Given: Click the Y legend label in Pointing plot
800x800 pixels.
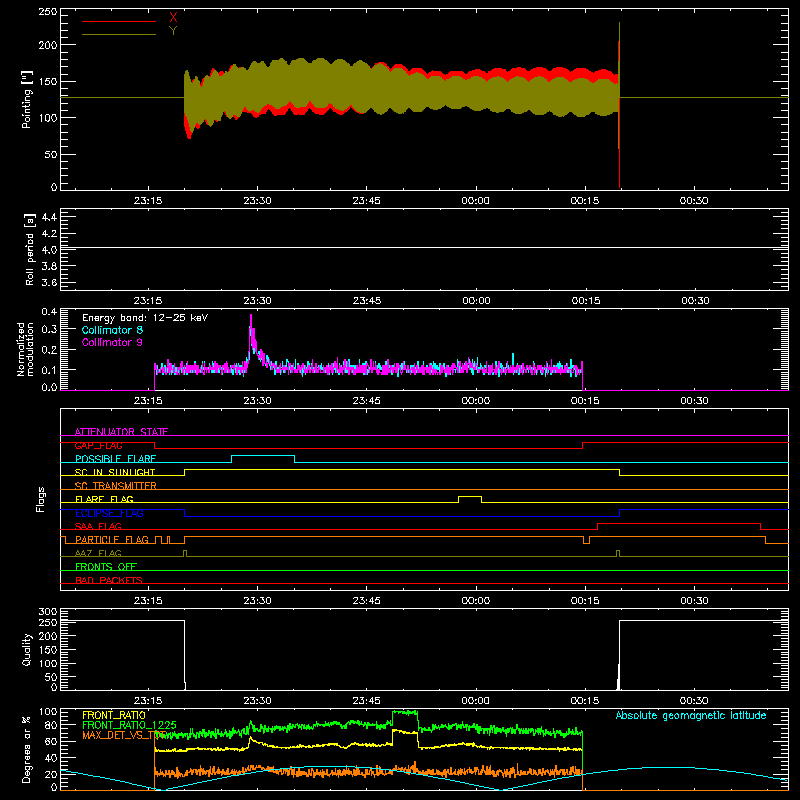Looking at the screenshot, I should coord(173,31).
